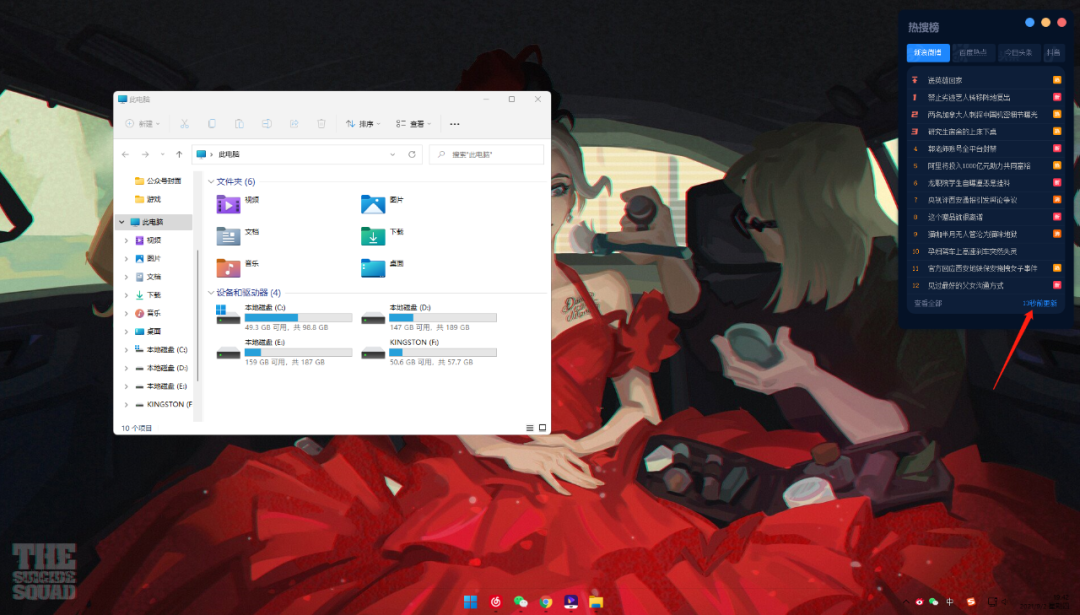This screenshot has height=615, width=1080.
Task: Switch to details list view icon
Action: click(x=530, y=428)
